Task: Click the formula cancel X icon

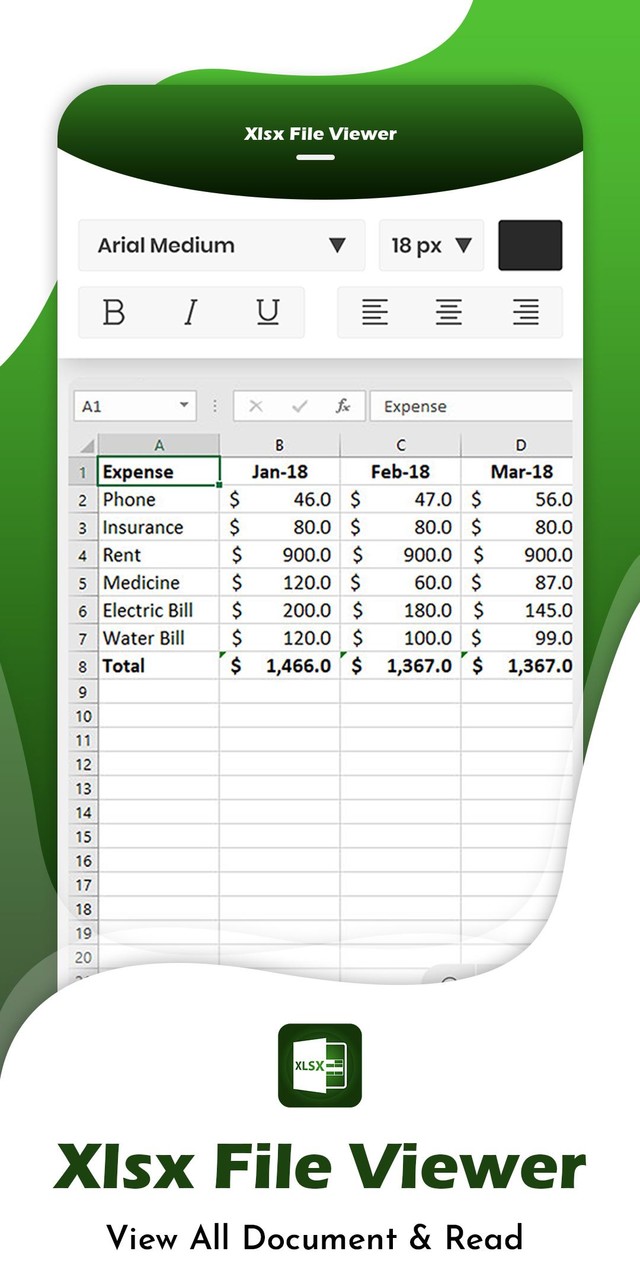Action: click(256, 406)
